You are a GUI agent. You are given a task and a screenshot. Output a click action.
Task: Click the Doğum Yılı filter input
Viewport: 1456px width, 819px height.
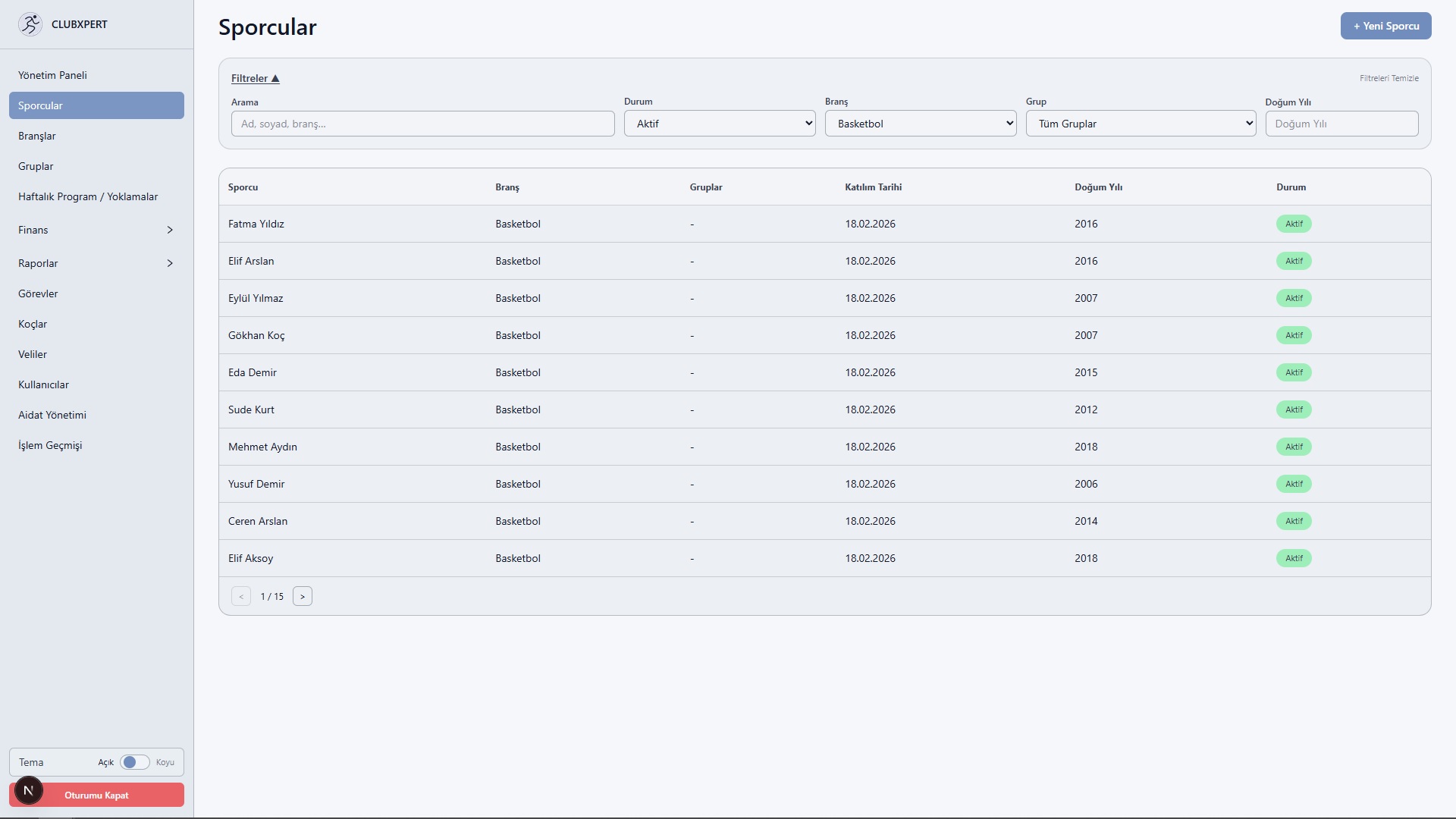(1341, 124)
